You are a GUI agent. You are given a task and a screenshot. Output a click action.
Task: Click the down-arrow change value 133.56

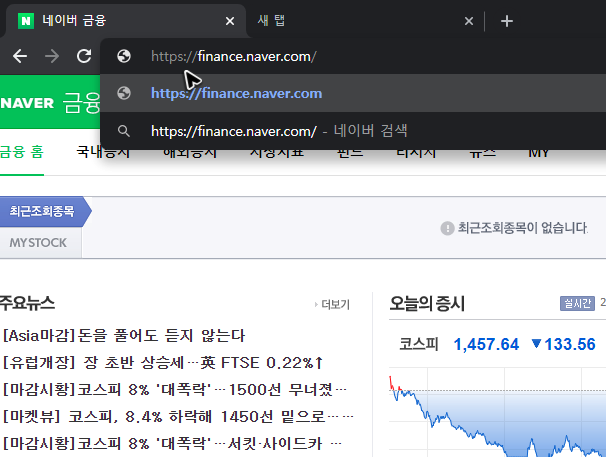point(563,344)
